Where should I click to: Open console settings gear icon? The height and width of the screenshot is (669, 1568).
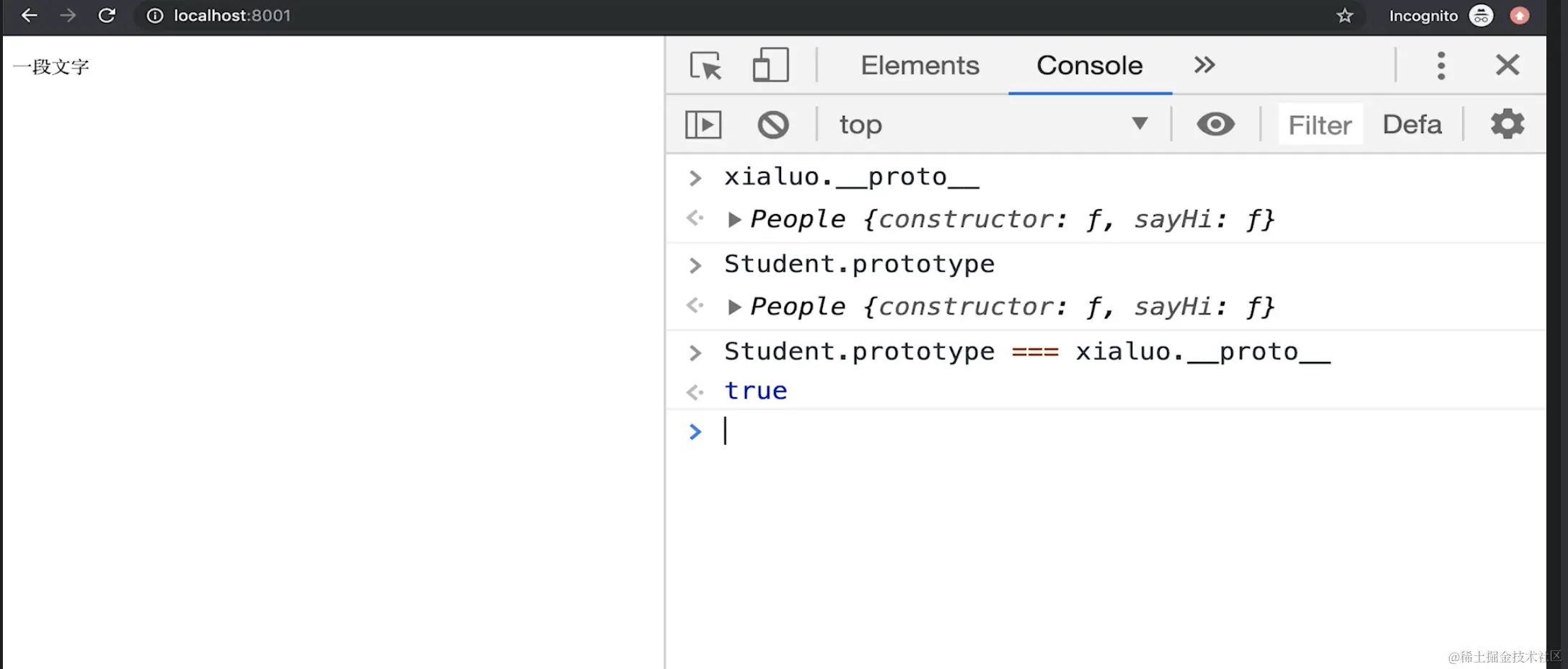[1507, 125]
